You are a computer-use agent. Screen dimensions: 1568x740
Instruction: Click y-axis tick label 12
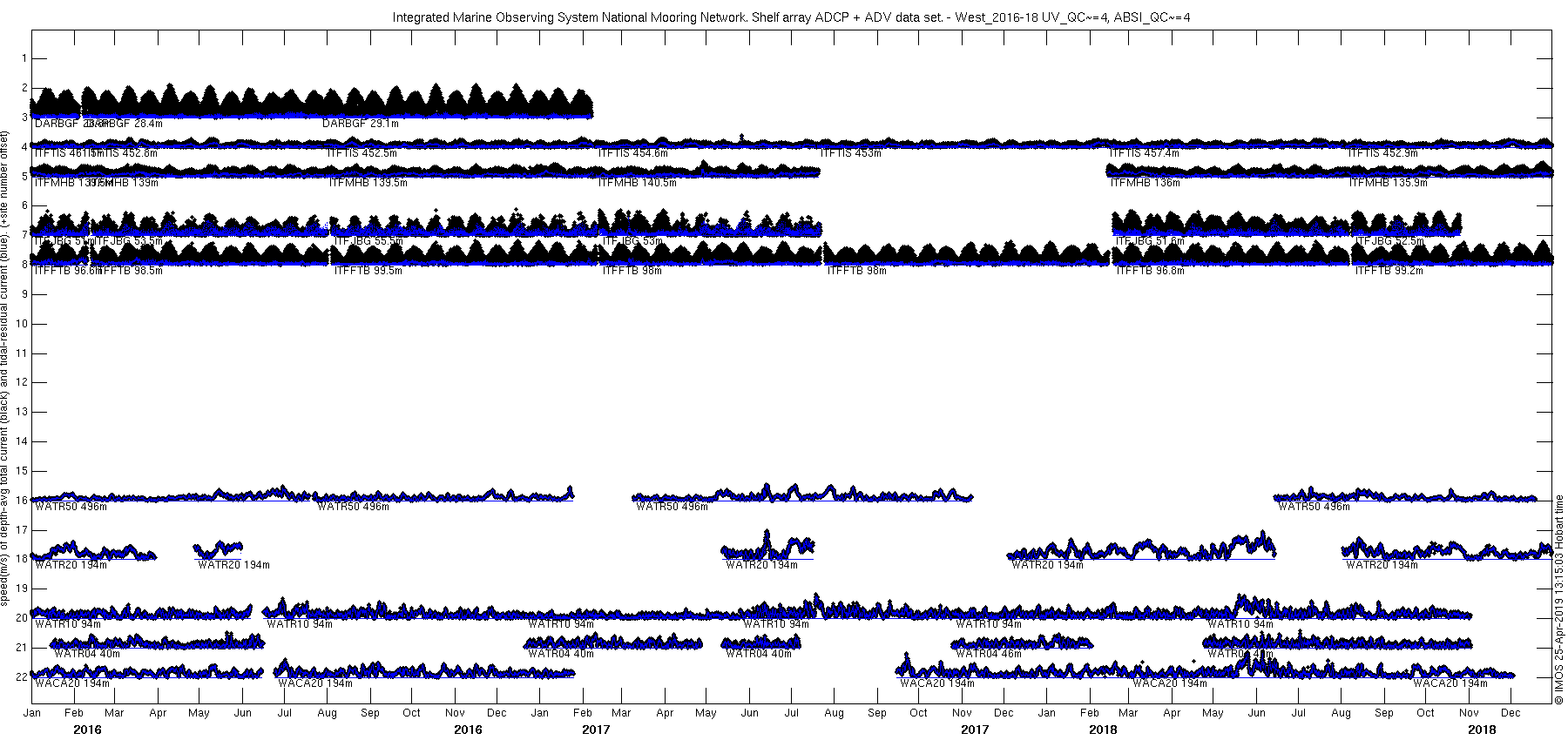pos(22,382)
